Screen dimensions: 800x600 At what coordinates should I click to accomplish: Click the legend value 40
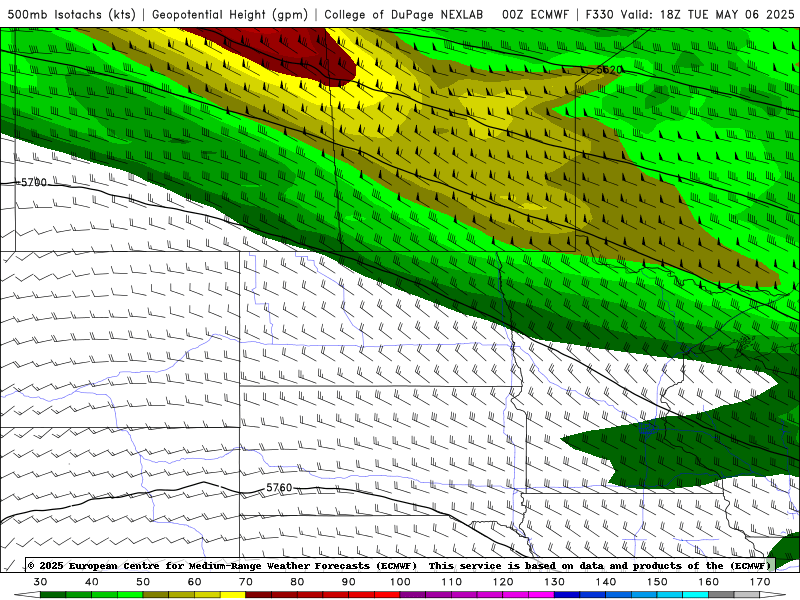click(x=92, y=582)
